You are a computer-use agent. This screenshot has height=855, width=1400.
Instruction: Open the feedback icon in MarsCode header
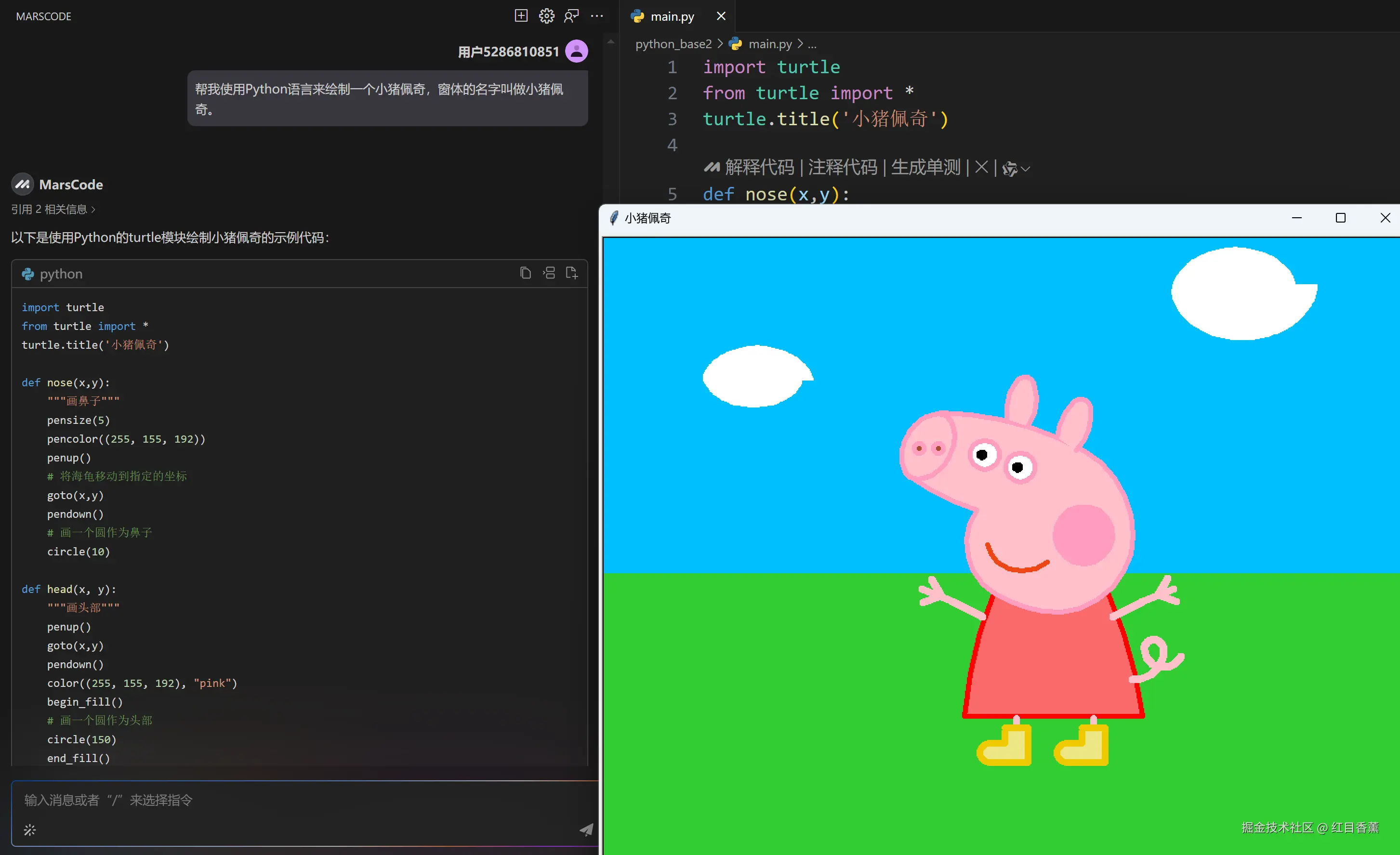(x=571, y=16)
